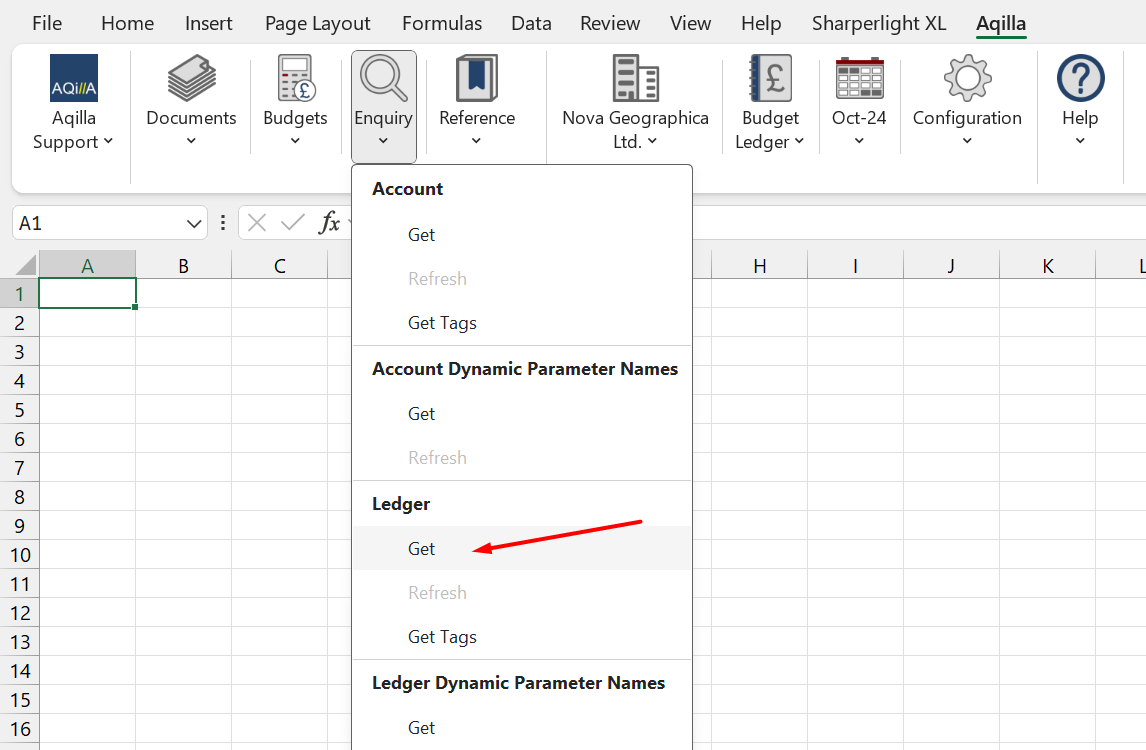Click the Enquiry magnifying glass icon
This screenshot has height=750, width=1146.
tap(383, 79)
